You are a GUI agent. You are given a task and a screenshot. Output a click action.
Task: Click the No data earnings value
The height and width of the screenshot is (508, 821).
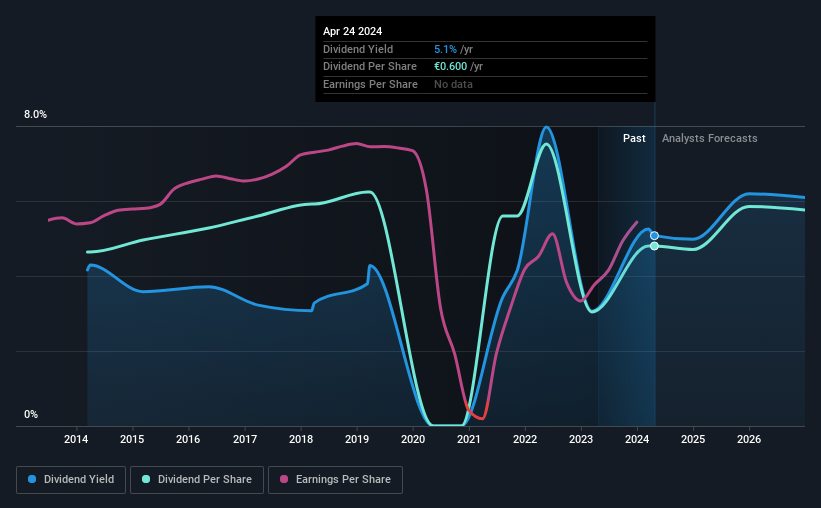tap(453, 84)
